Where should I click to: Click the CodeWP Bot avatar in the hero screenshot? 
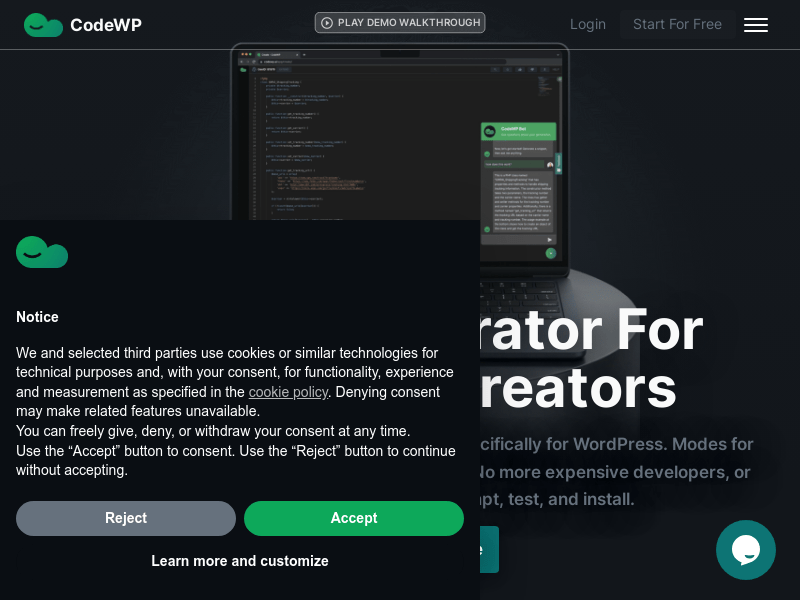[489, 130]
